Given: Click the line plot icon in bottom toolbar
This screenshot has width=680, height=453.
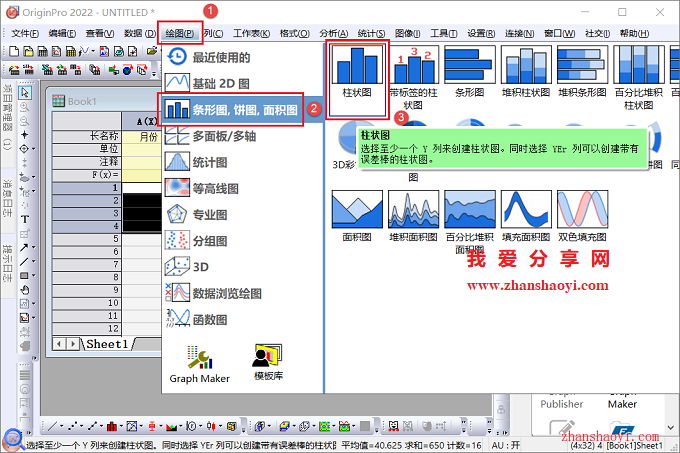Looking at the screenshot, I should 52,427.
